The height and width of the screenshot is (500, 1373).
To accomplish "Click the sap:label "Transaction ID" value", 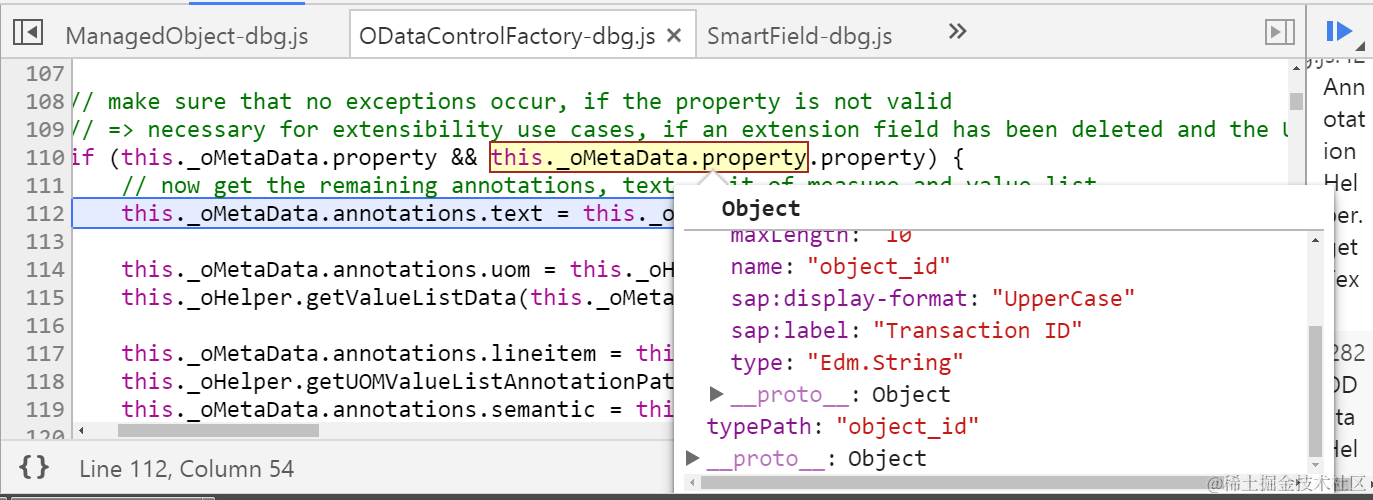I will 978,330.
